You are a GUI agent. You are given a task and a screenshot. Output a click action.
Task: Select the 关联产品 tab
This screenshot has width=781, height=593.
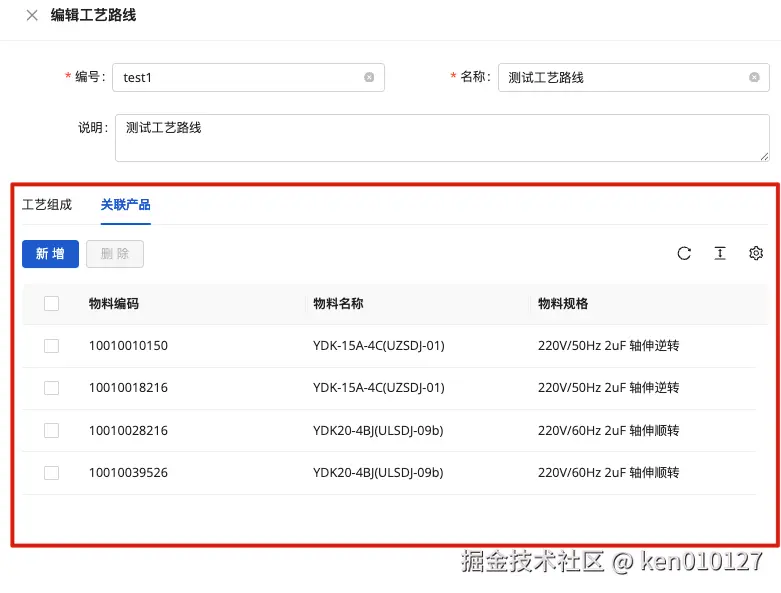[126, 205]
